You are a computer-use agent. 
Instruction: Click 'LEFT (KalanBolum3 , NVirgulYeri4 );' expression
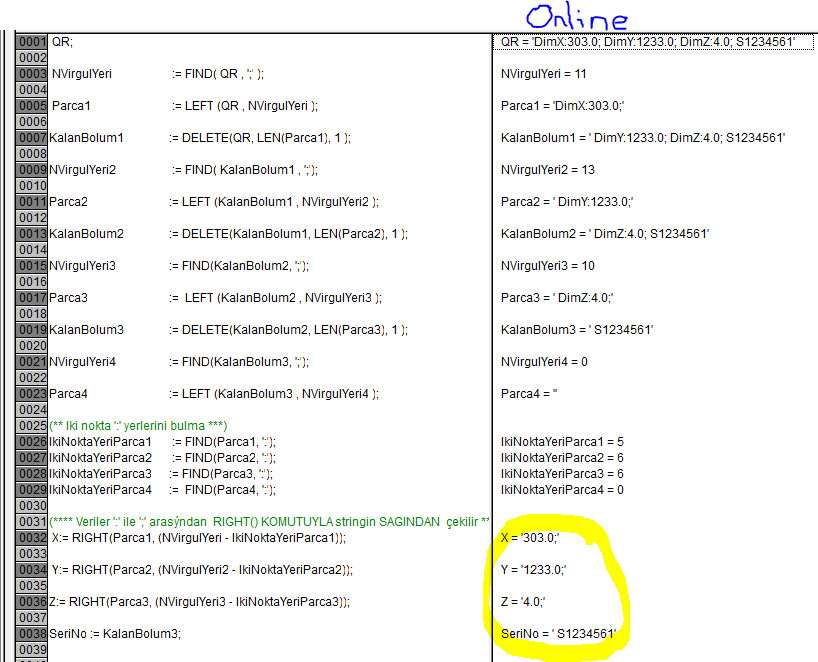(280, 394)
